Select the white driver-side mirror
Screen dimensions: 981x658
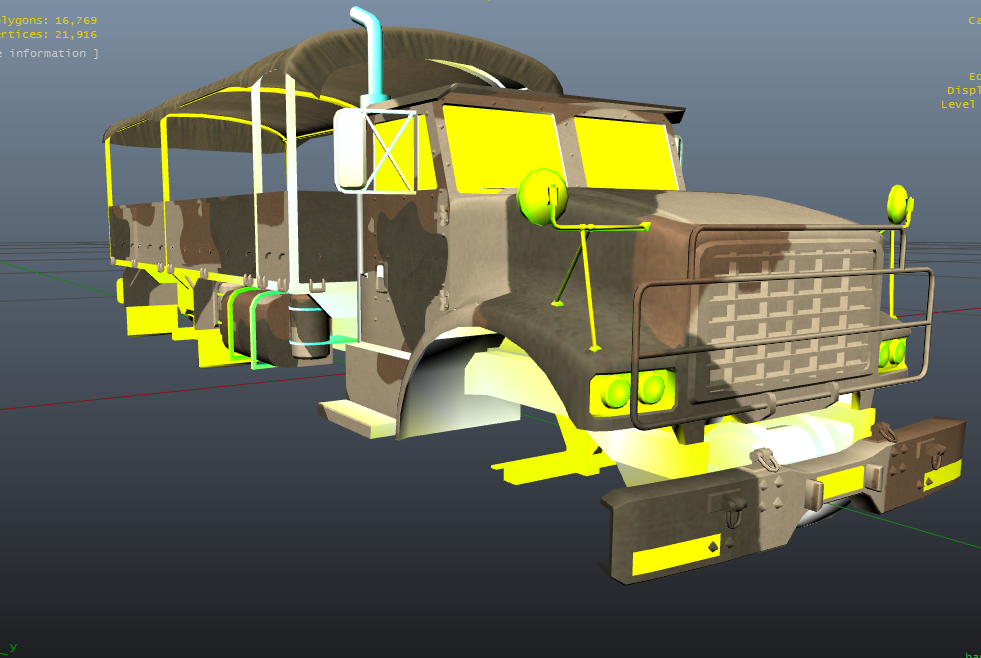tap(350, 148)
